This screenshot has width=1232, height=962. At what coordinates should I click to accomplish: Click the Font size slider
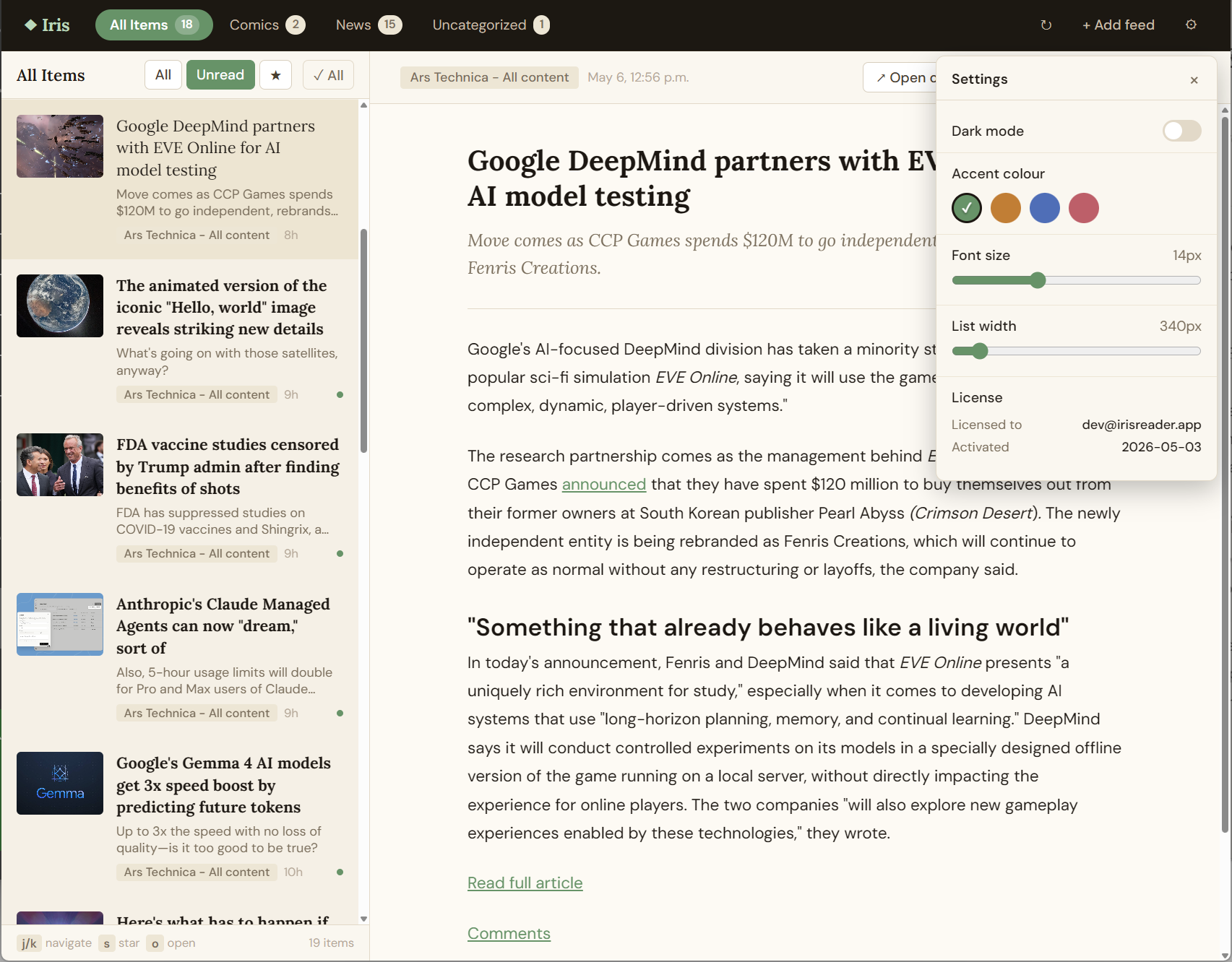[1076, 280]
